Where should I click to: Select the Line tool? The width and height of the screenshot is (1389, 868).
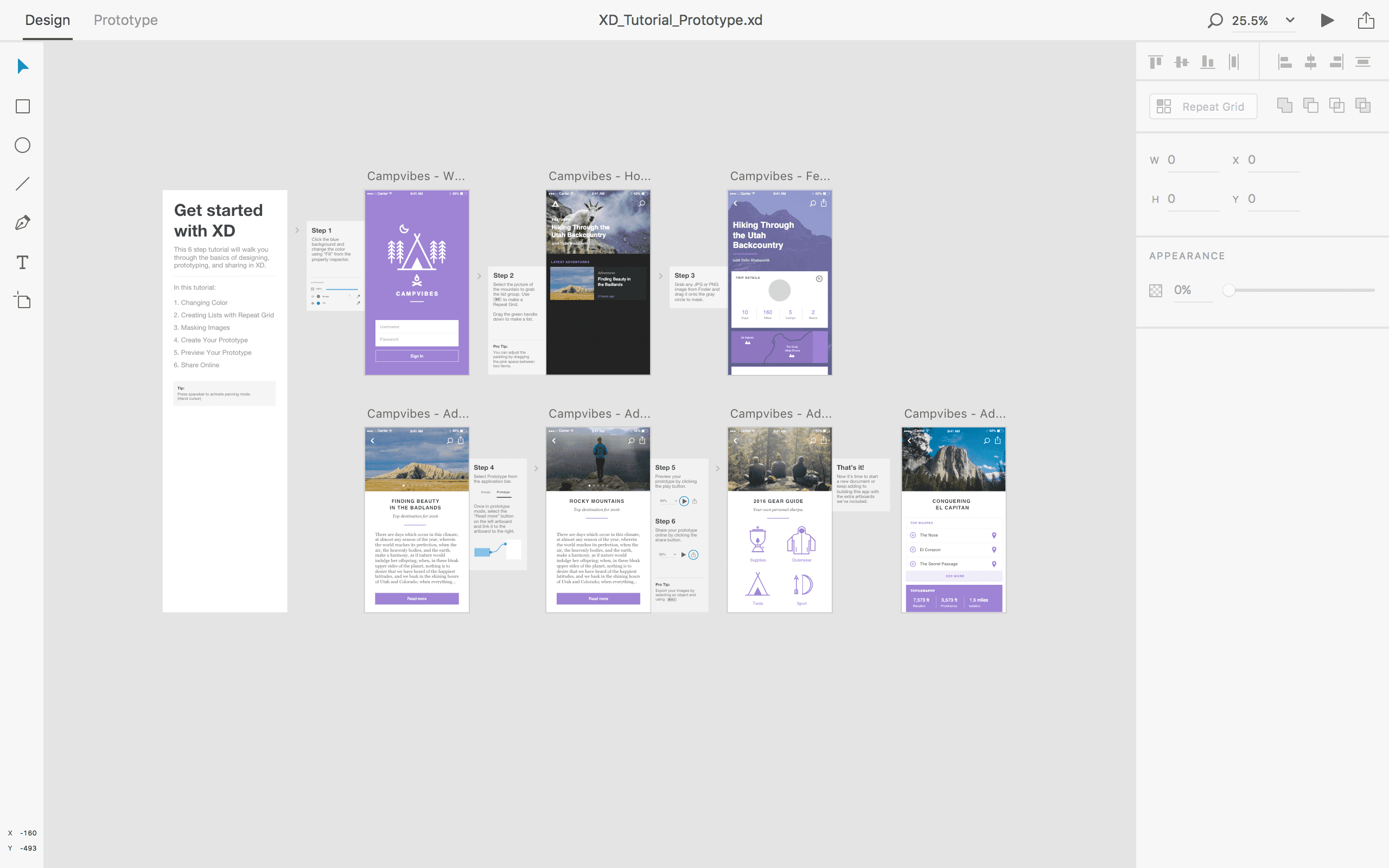coord(22,184)
